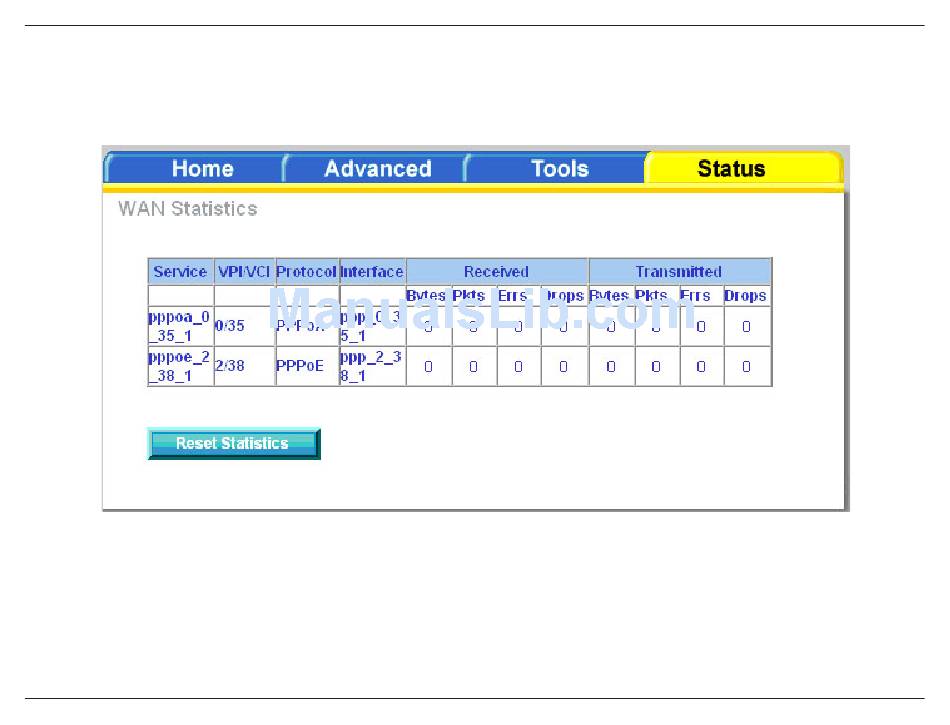The width and height of the screenshot is (950, 725).
Task: Click the Service column header
Action: [180, 272]
